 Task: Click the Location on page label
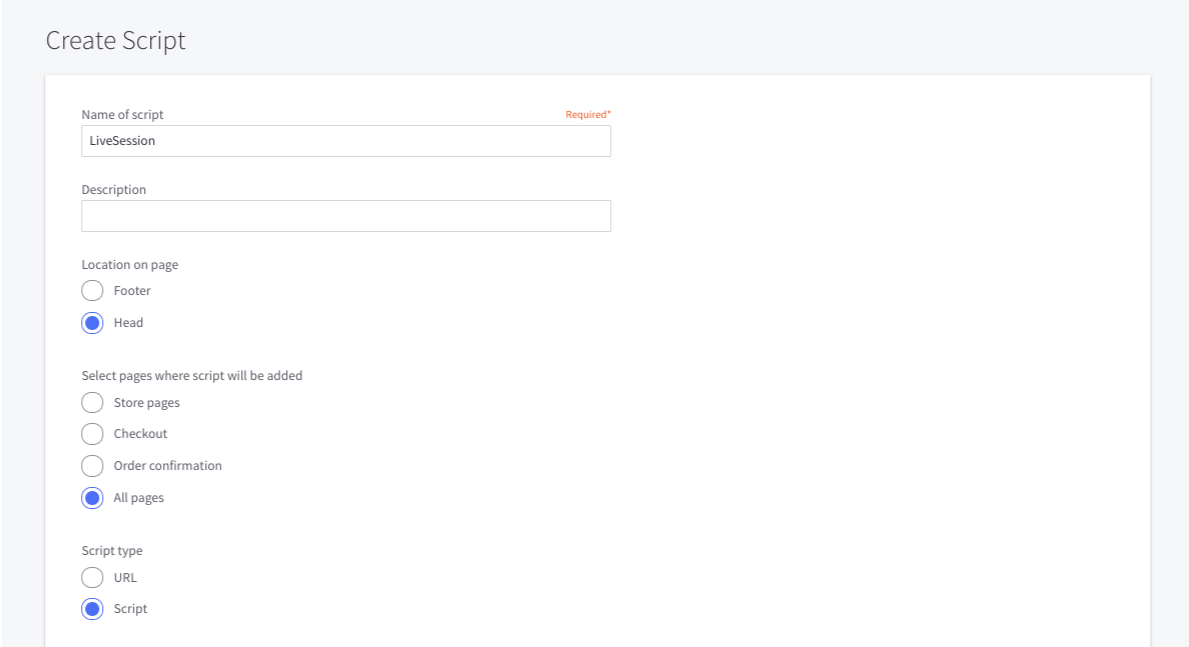129,264
